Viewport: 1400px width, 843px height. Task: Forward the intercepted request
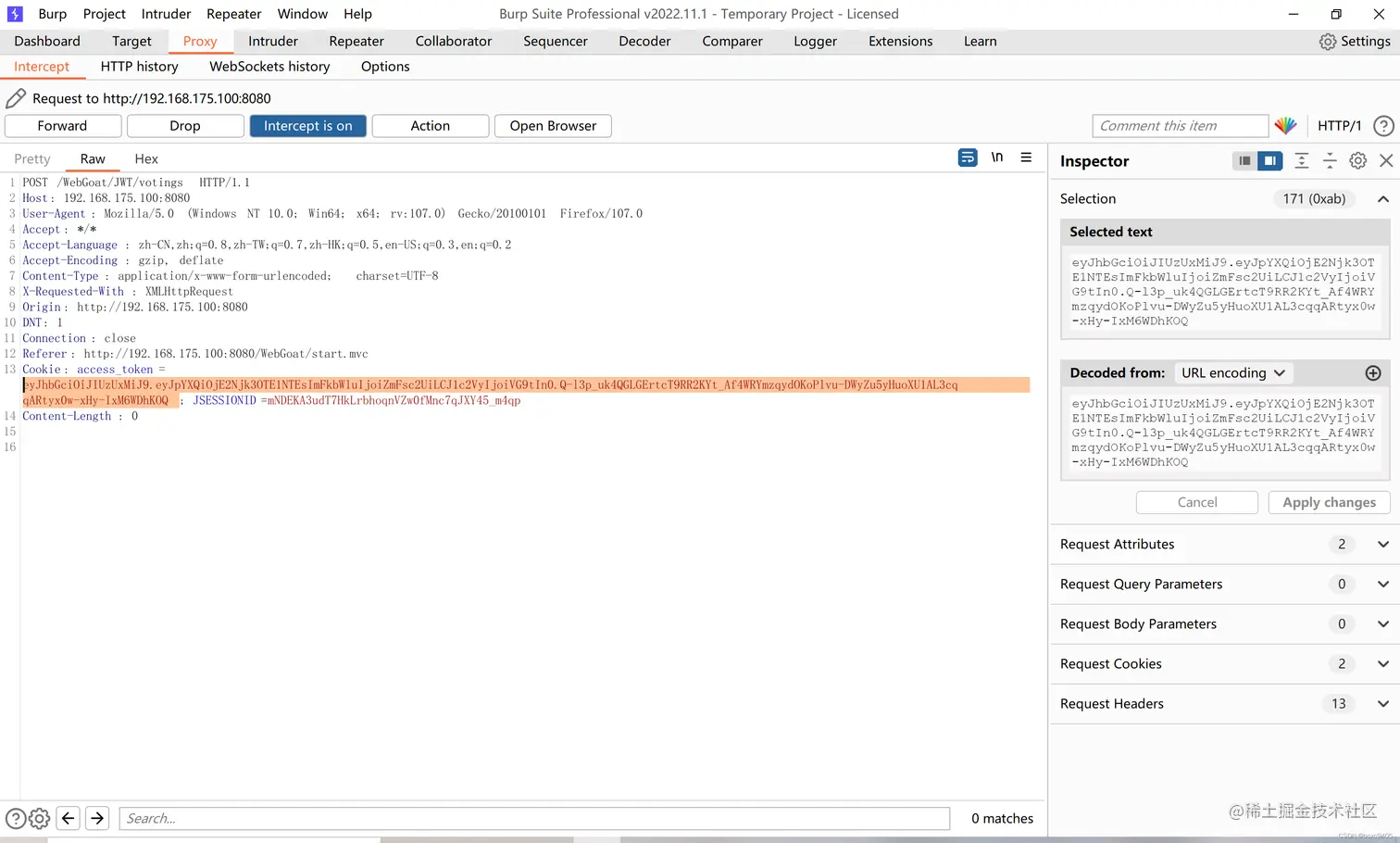pos(63,126)
